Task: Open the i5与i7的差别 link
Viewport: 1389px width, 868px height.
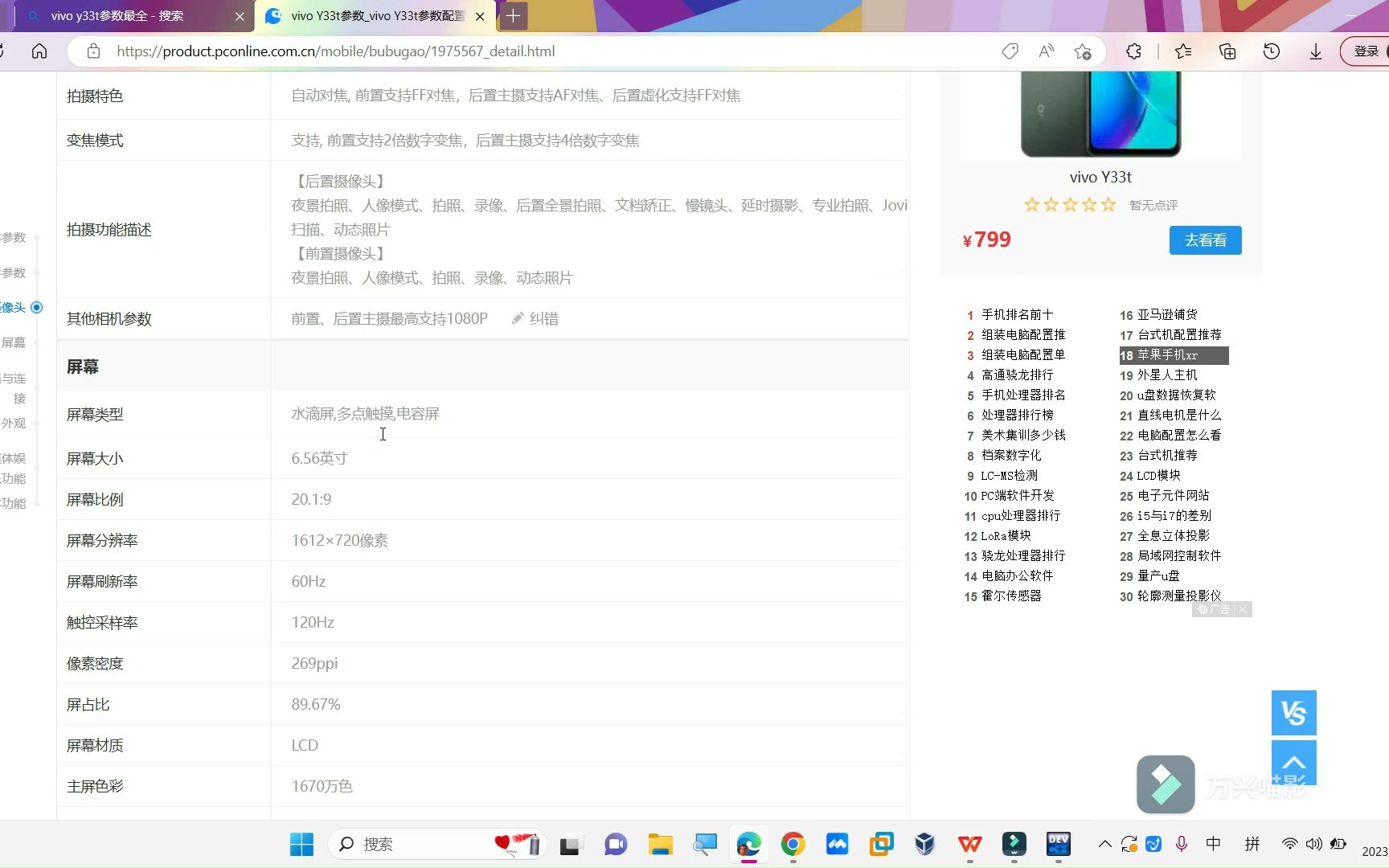Action: pyautogui.click(x=1174, y=515)
